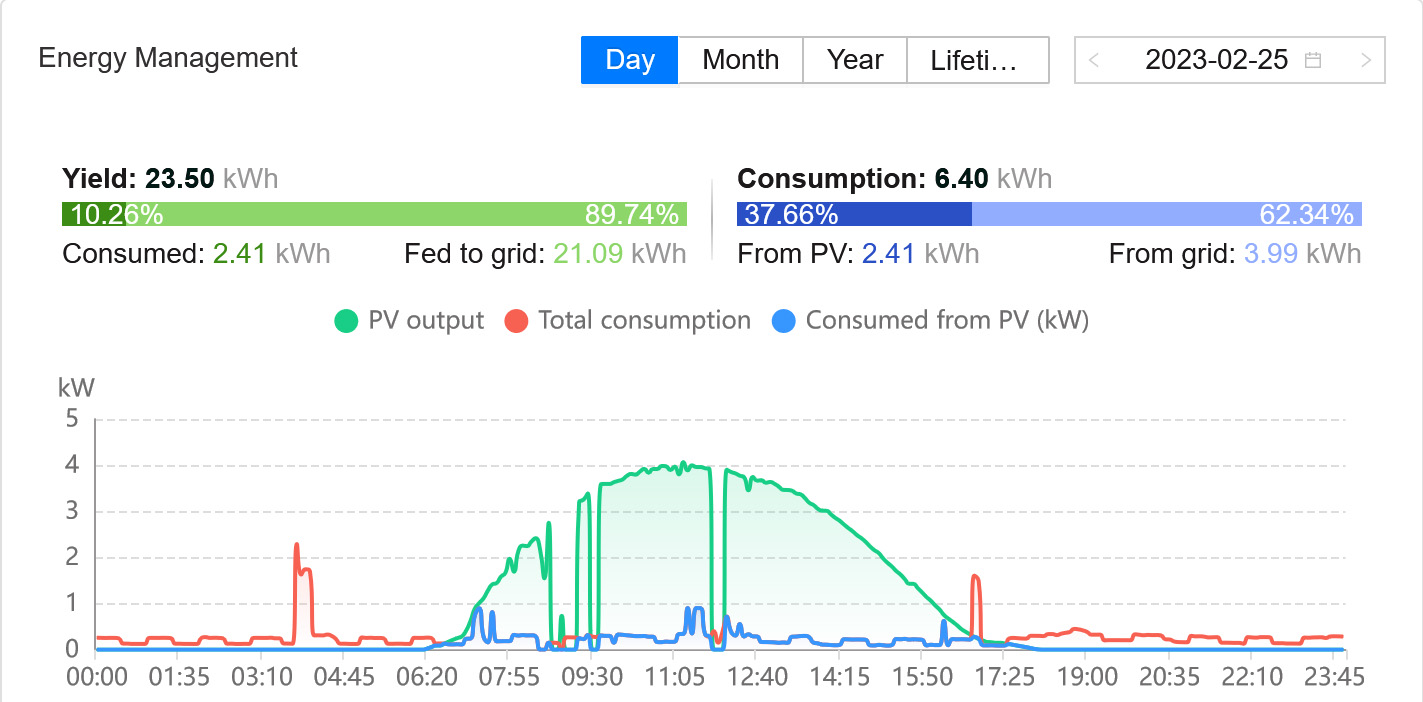This screenshot has height=702, width=1423.
Task: Hide Total consumption series via legend label
Action: (x=644, y=321)
